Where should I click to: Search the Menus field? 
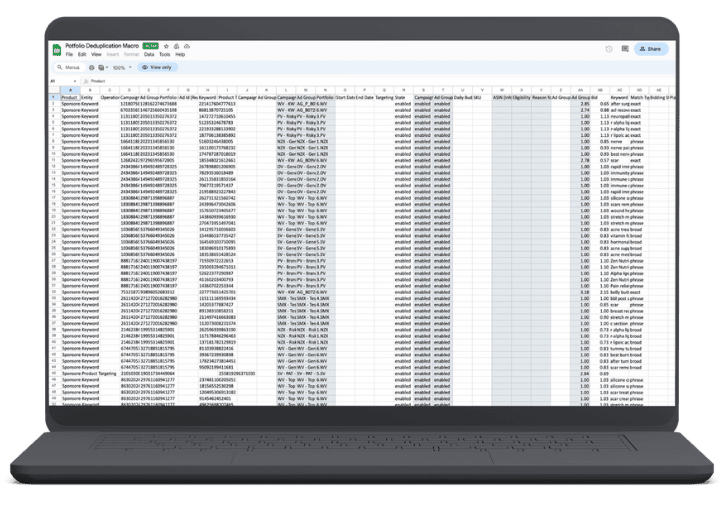click(x=69, y=67)
